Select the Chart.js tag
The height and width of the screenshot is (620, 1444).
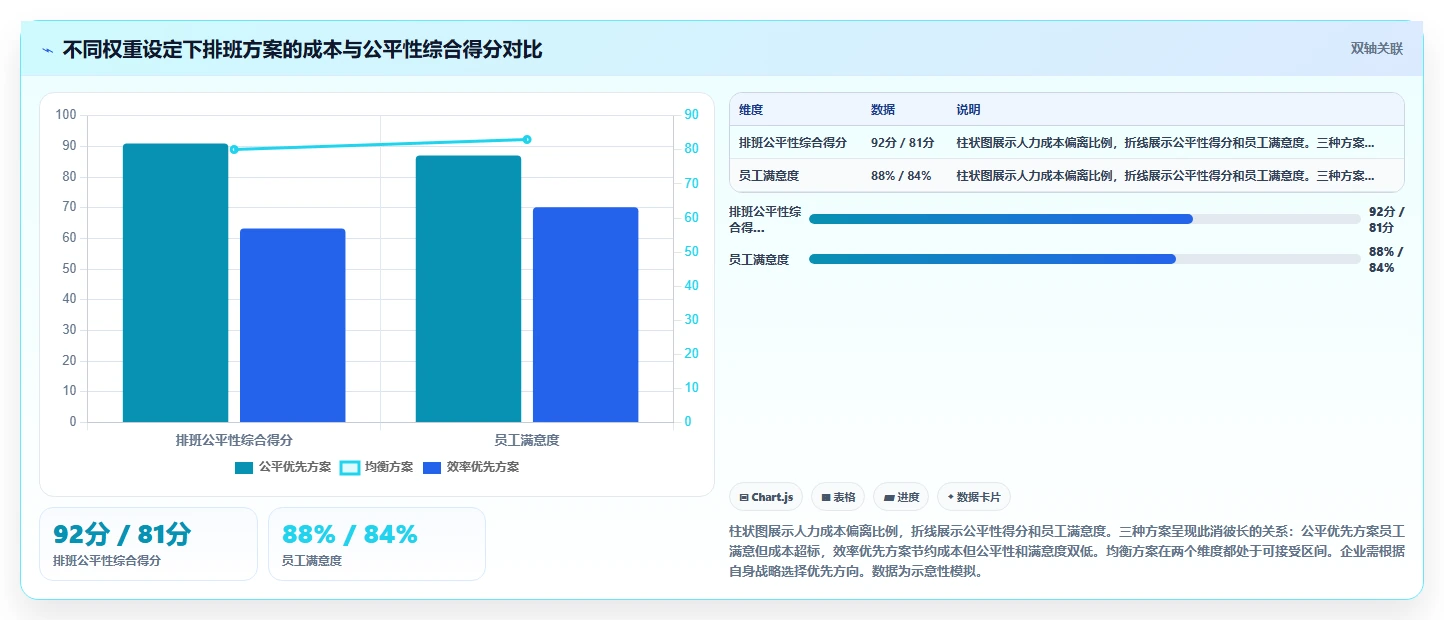(x=766, y=497)
